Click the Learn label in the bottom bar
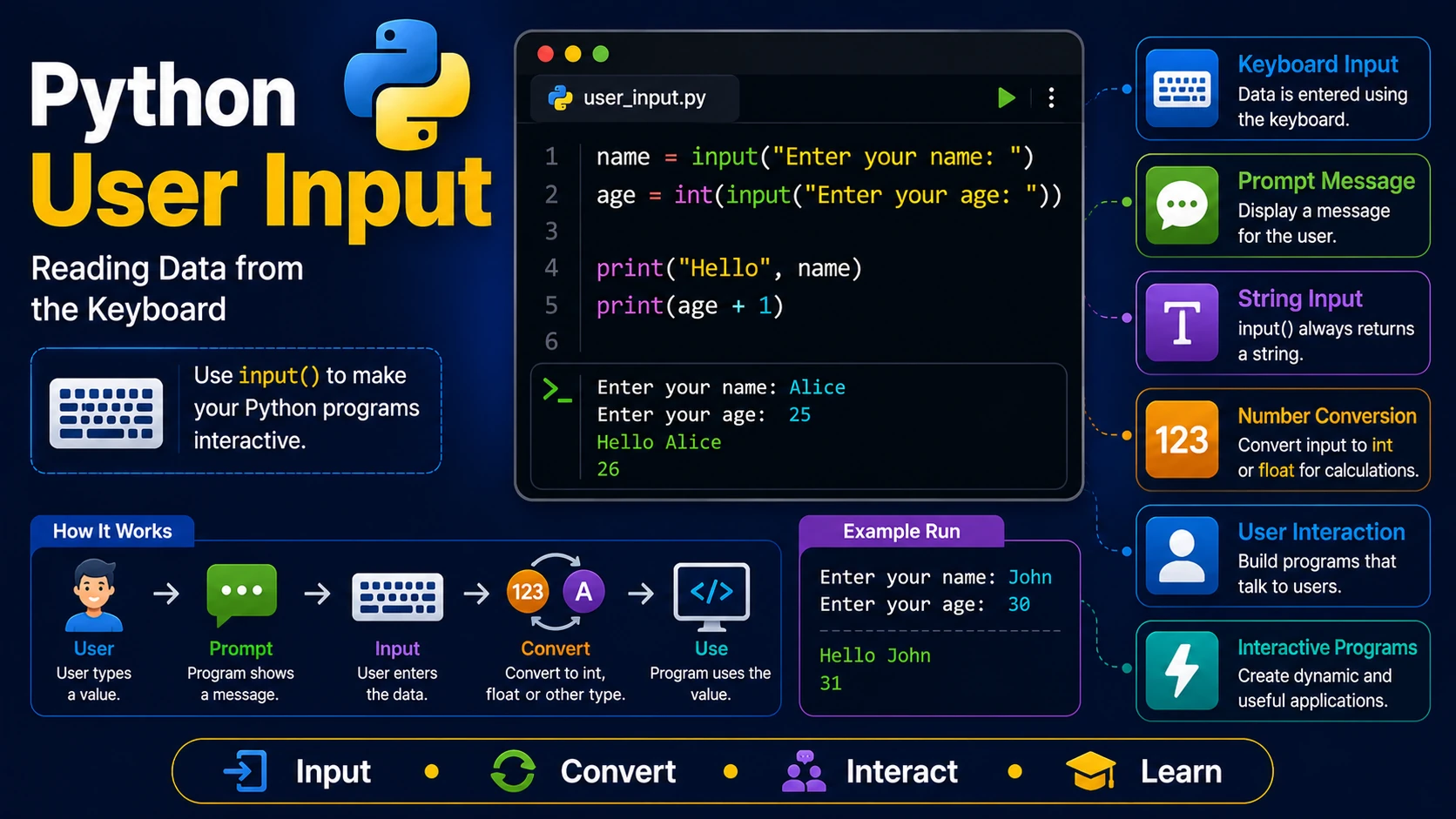1456x819 pixels. (1182, 772)
